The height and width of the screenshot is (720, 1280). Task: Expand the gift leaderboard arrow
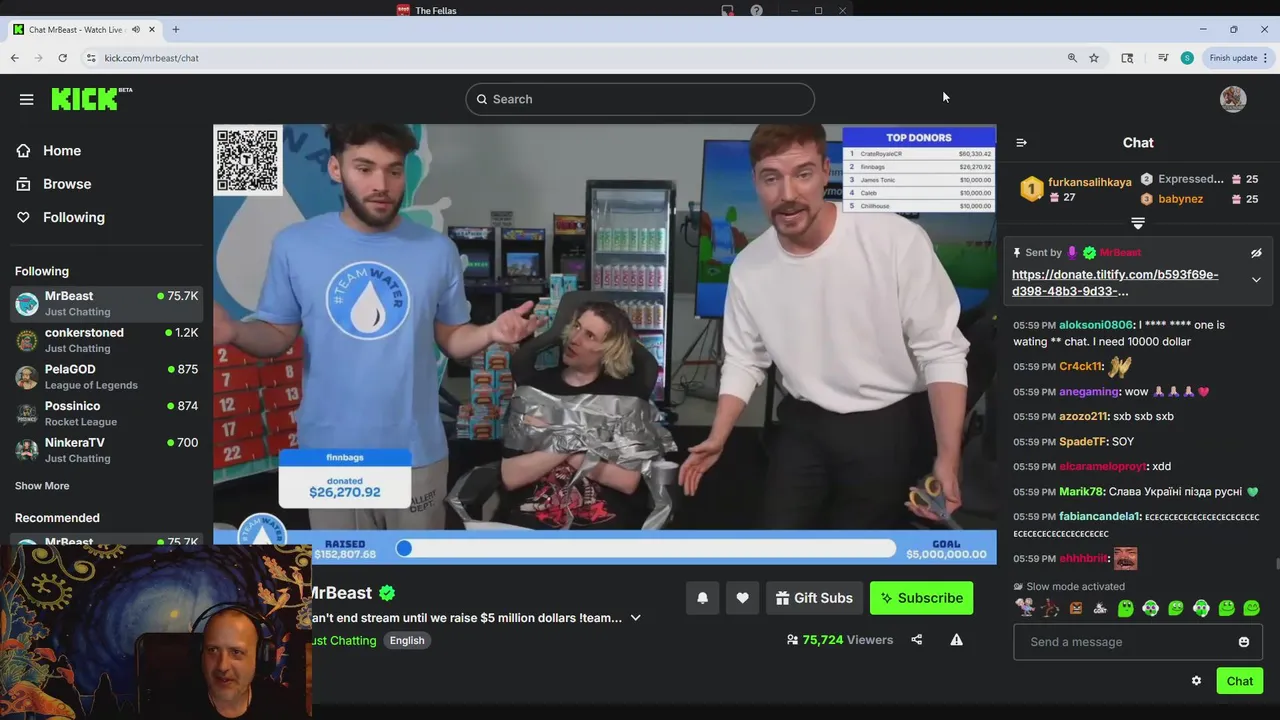1138,222
